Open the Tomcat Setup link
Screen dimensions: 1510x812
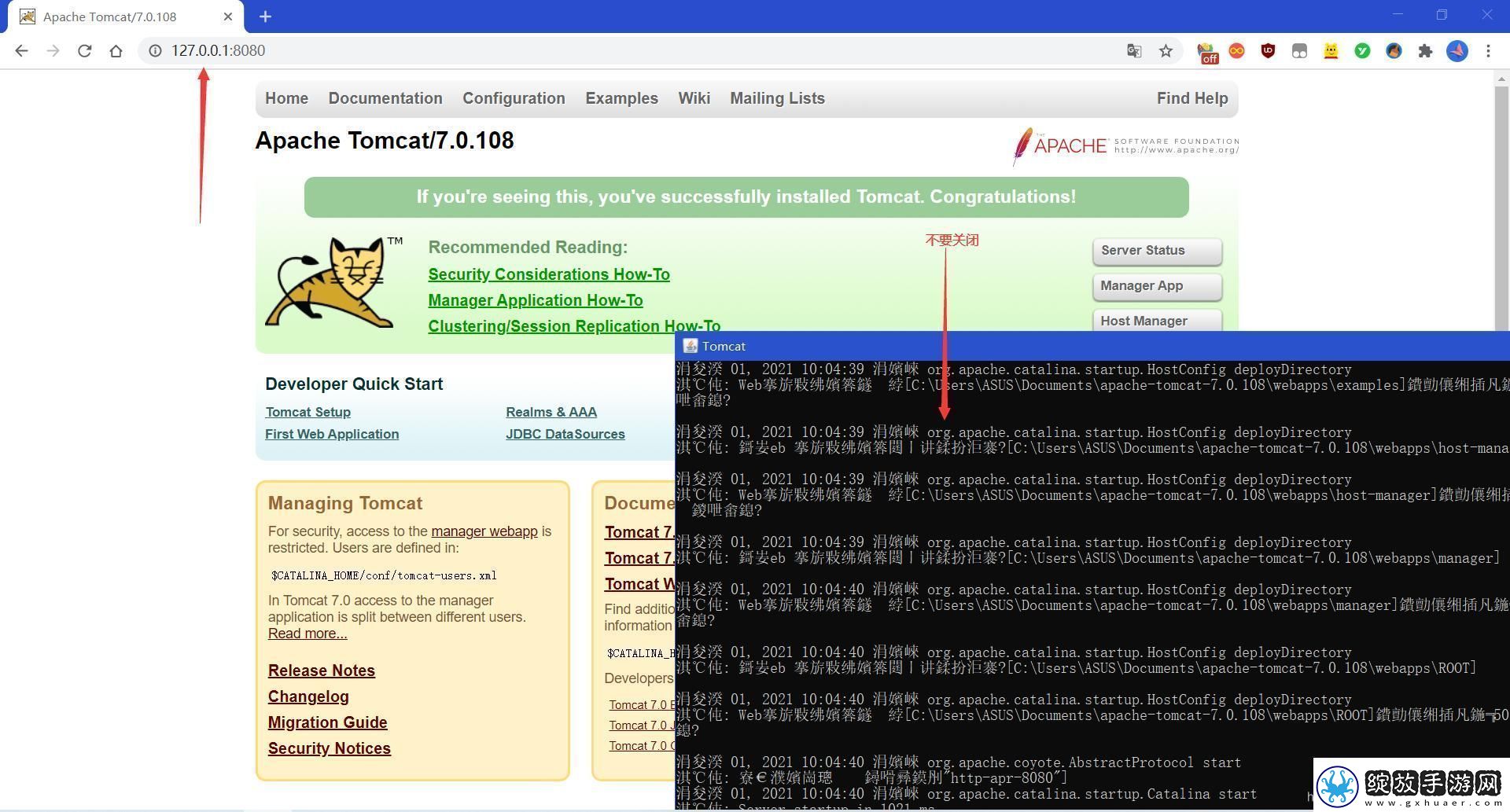pos(308,412)
